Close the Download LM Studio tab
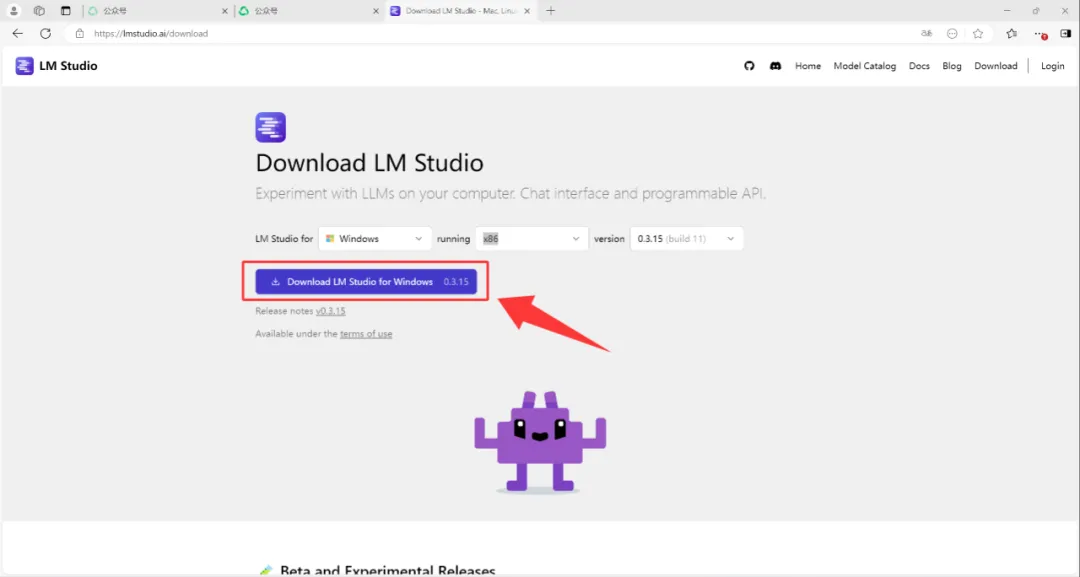 [x=527, y=11]
